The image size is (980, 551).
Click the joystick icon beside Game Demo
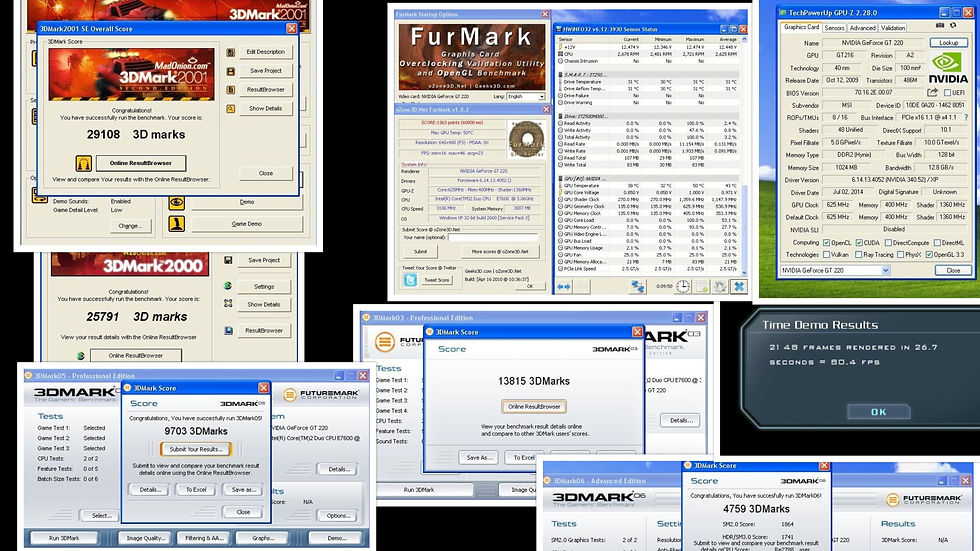[177, 224]
